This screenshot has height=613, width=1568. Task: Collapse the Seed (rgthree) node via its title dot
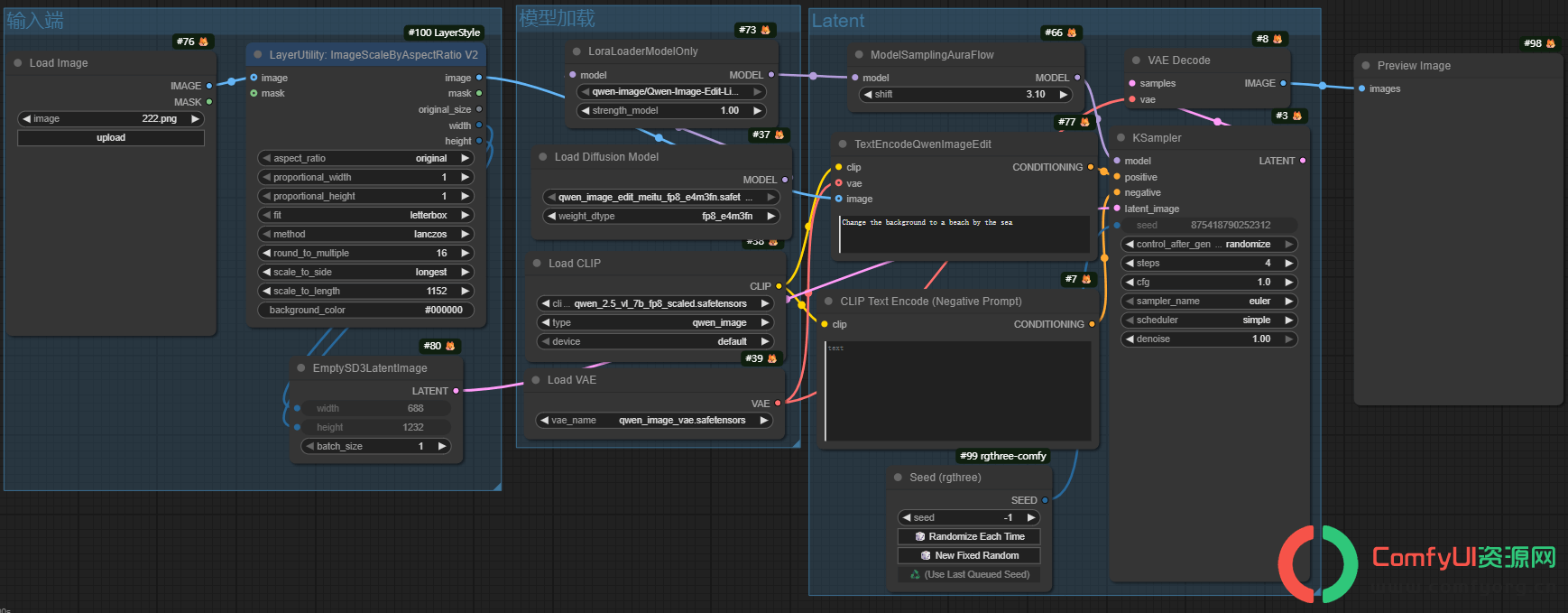click(x=898, y=478)
